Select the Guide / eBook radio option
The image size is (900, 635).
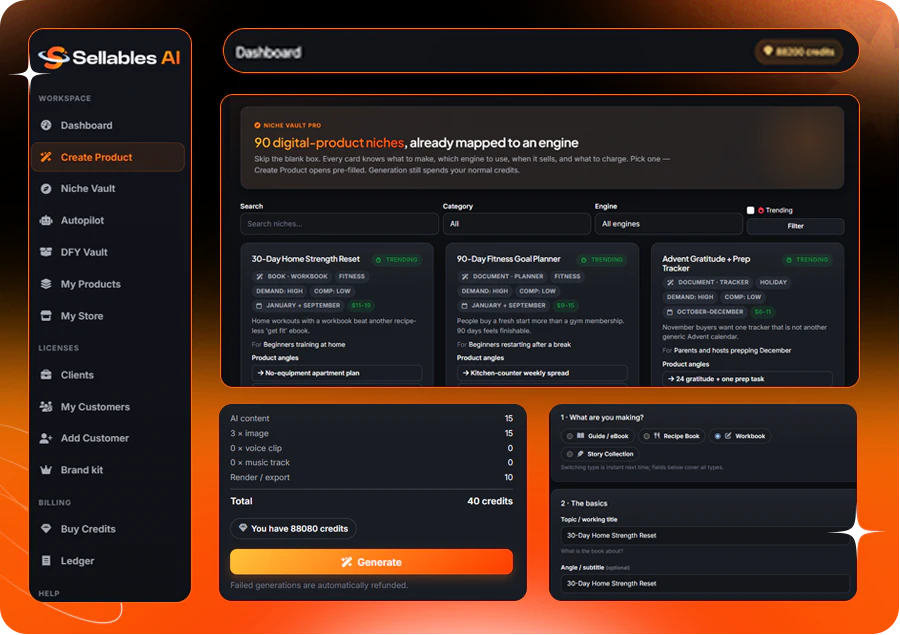(x=569, y=436)
